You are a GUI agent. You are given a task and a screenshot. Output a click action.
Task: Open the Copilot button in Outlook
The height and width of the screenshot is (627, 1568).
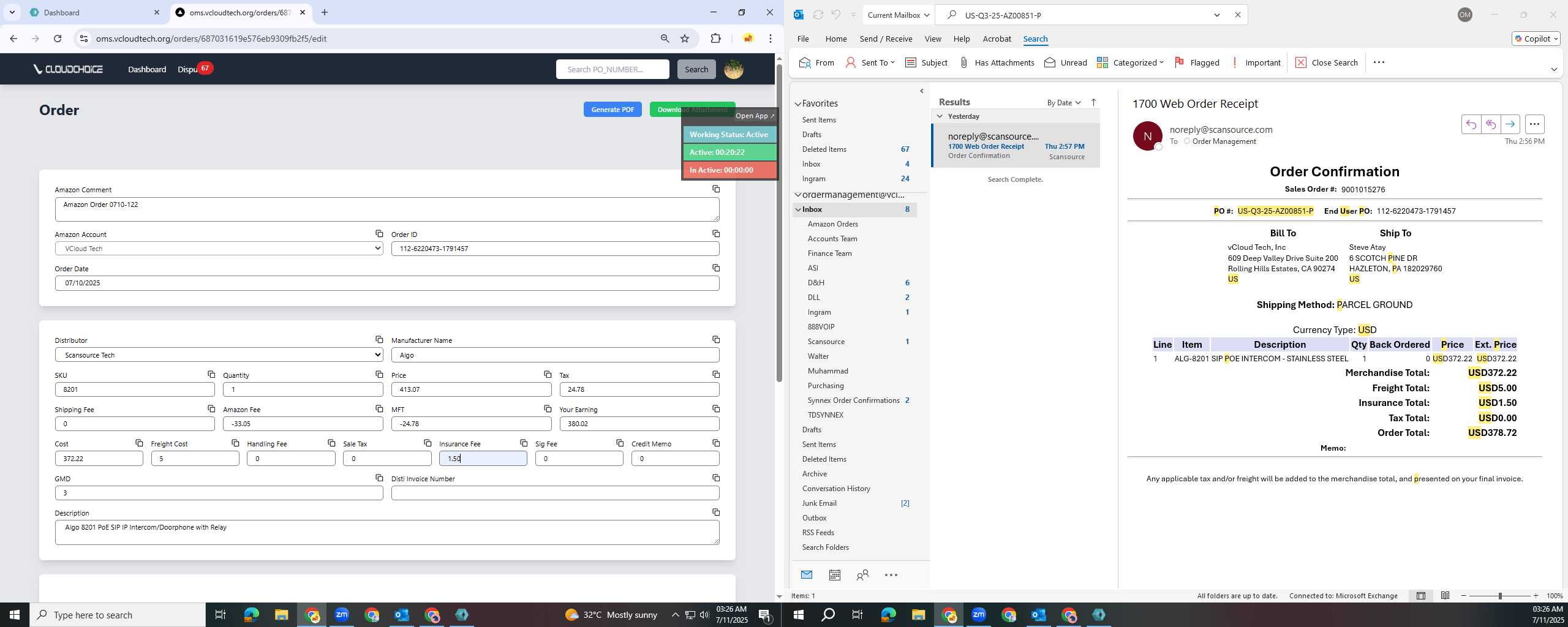[x=1536, y=39]
